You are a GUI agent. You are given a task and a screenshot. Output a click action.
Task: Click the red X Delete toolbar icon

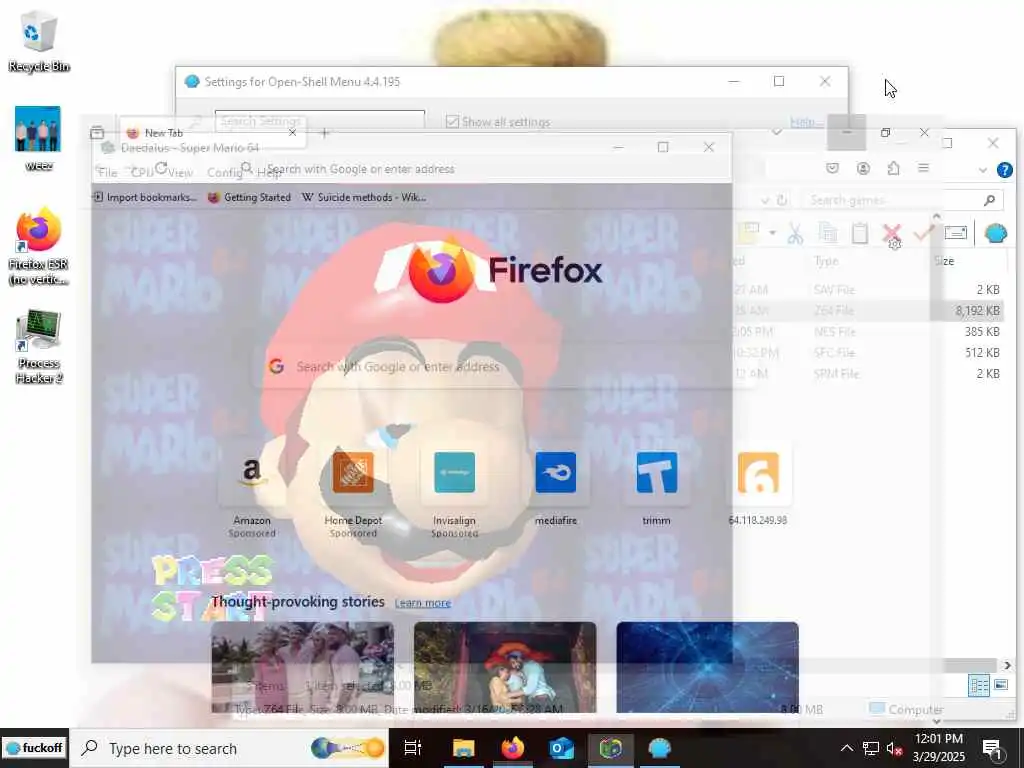(x=891, y=234)
